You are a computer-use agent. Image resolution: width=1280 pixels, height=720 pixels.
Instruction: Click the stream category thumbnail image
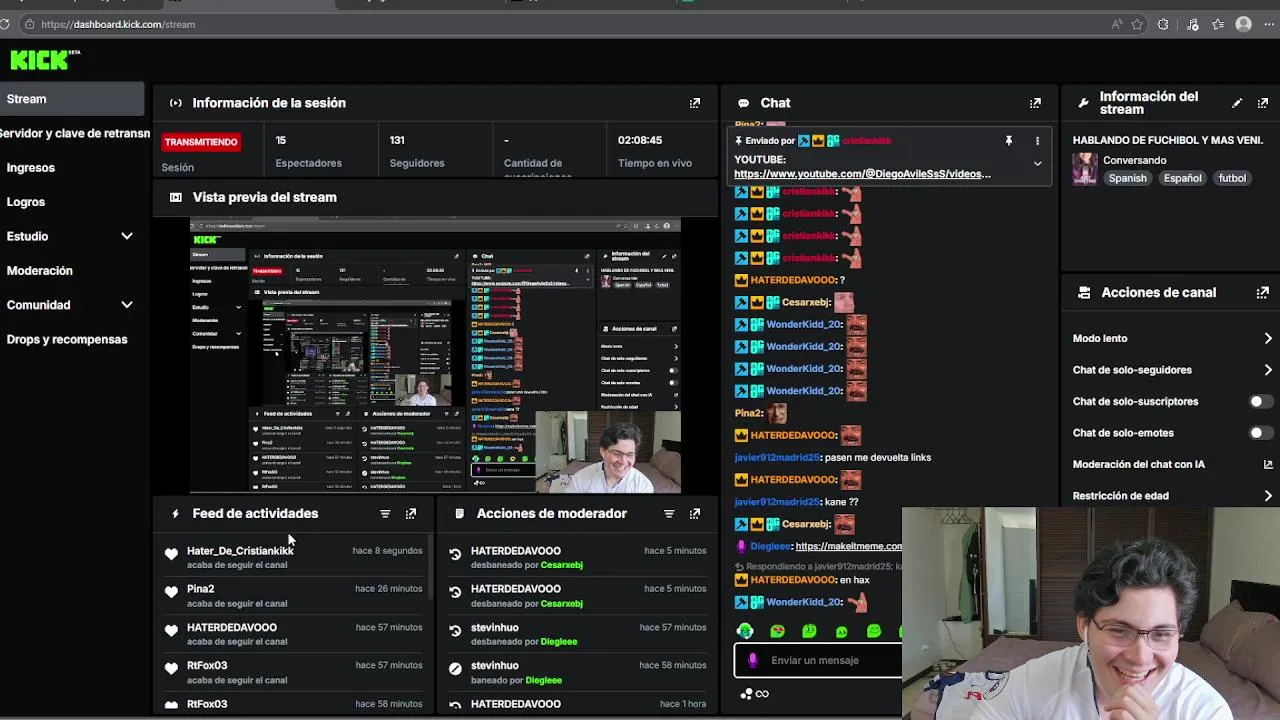pyautogui.click(x=1084, y=169)
